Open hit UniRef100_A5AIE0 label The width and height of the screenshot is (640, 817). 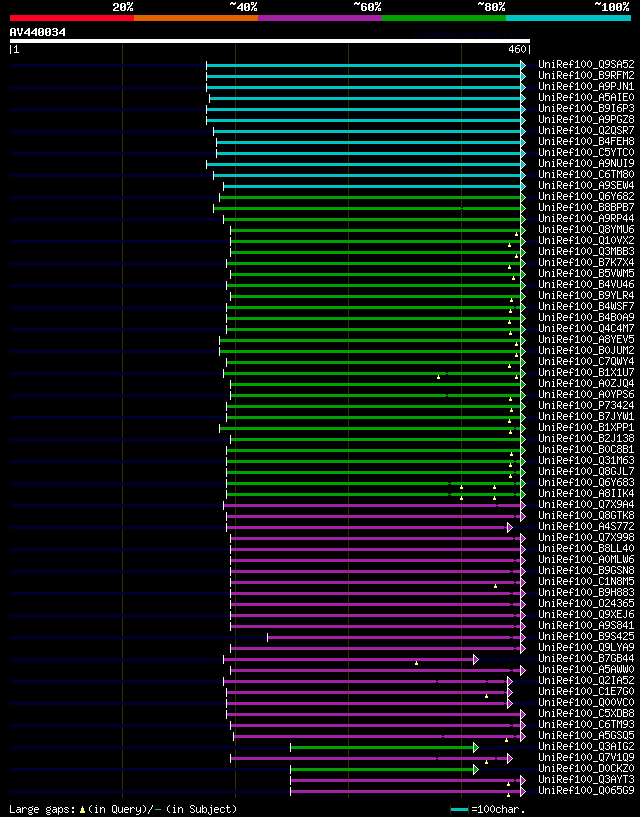click(586, 97)
